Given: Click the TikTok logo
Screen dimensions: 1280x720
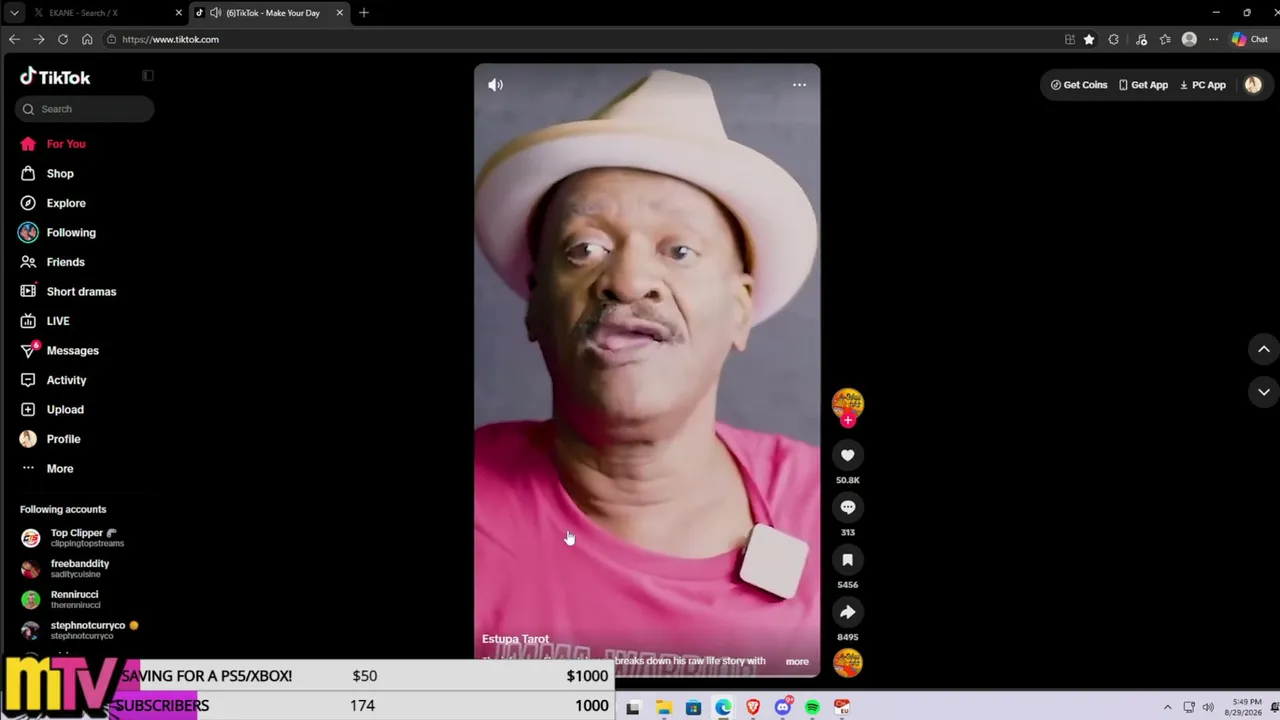Looking at the screenshot, I should [x=55, y=77].
